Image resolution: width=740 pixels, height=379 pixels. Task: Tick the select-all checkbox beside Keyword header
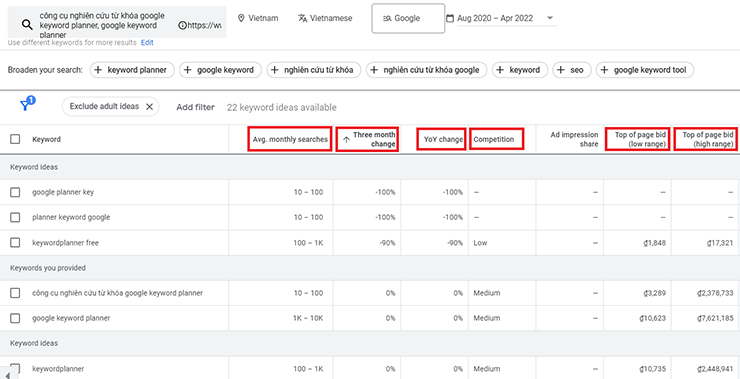15,139
